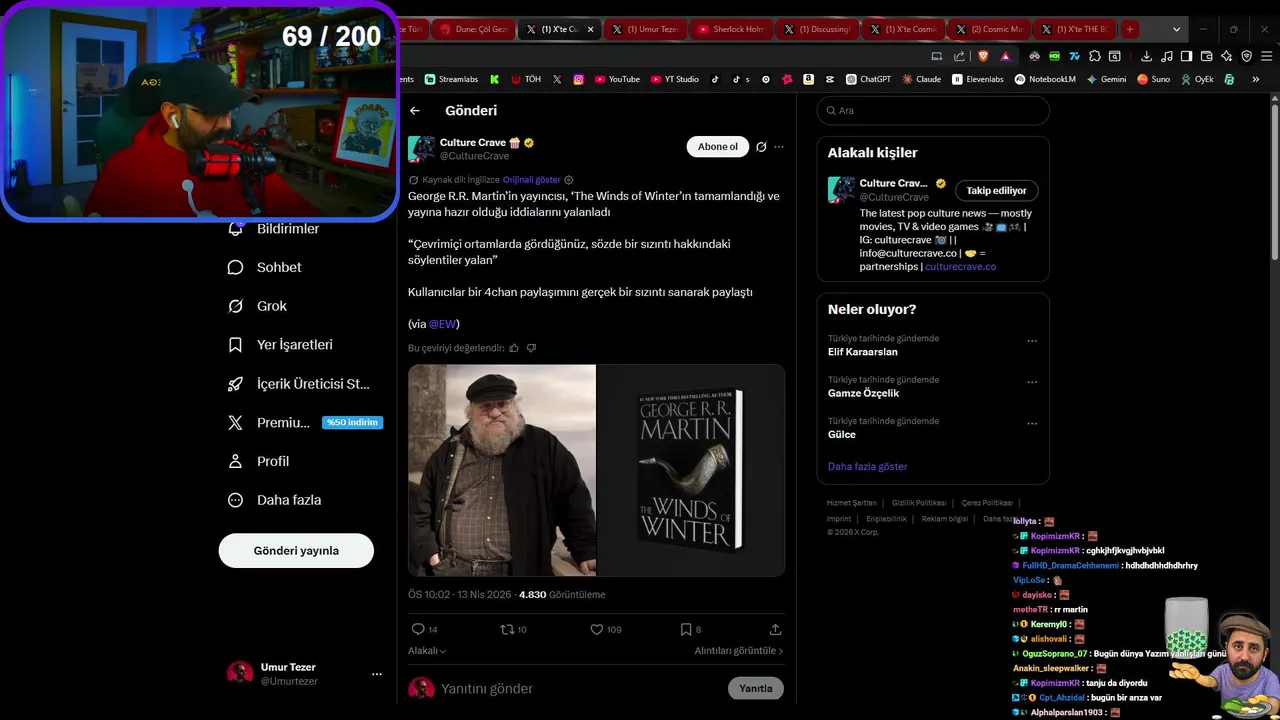Open İçerik Üreticisi Stüdyosu sidebar item
1280x720 pixels.
(299, 384)
